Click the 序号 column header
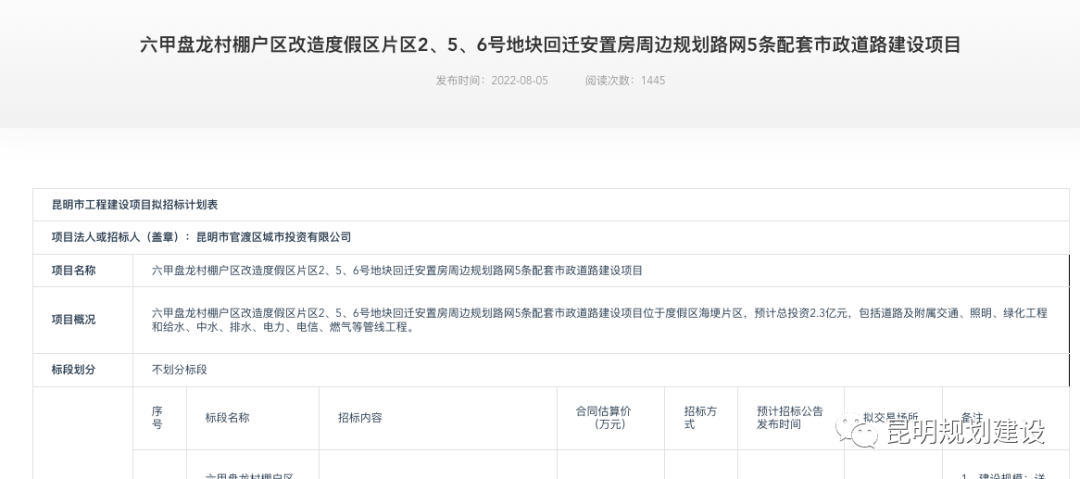Image resolution: width=1080 pixels, height=479 pixels. pos(157,418)
